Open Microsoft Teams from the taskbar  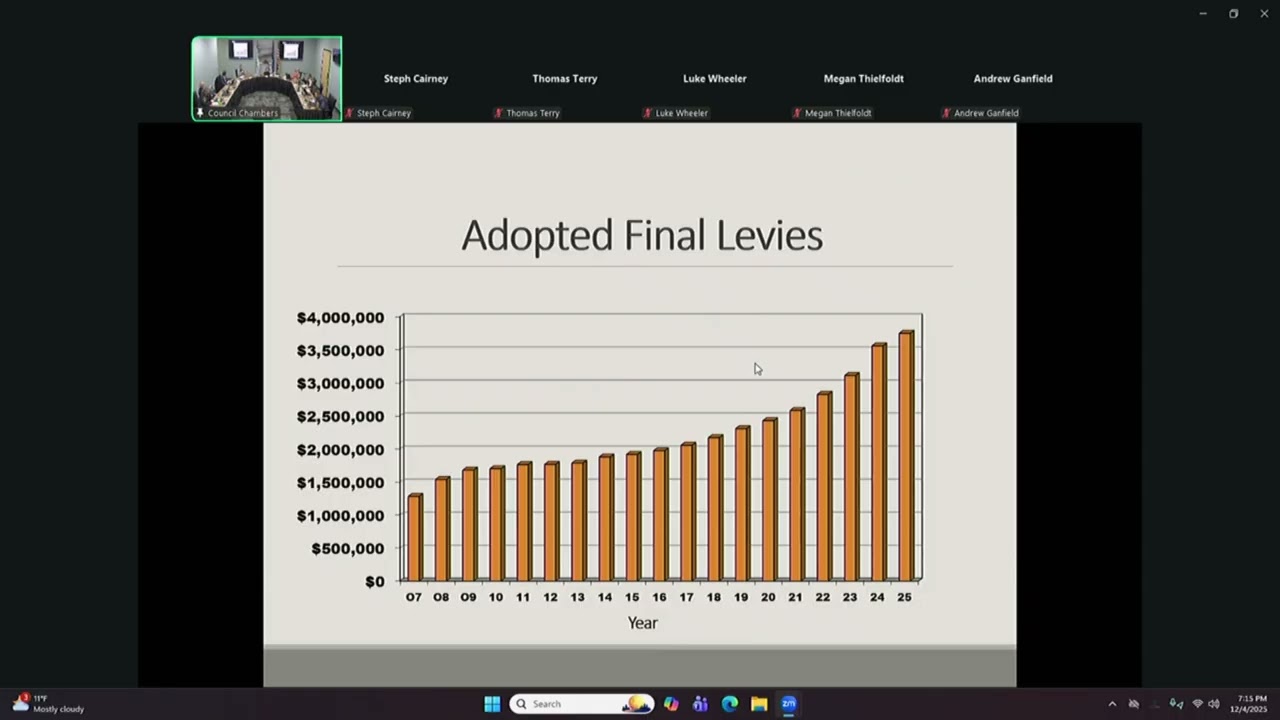[x=700, y=704]
